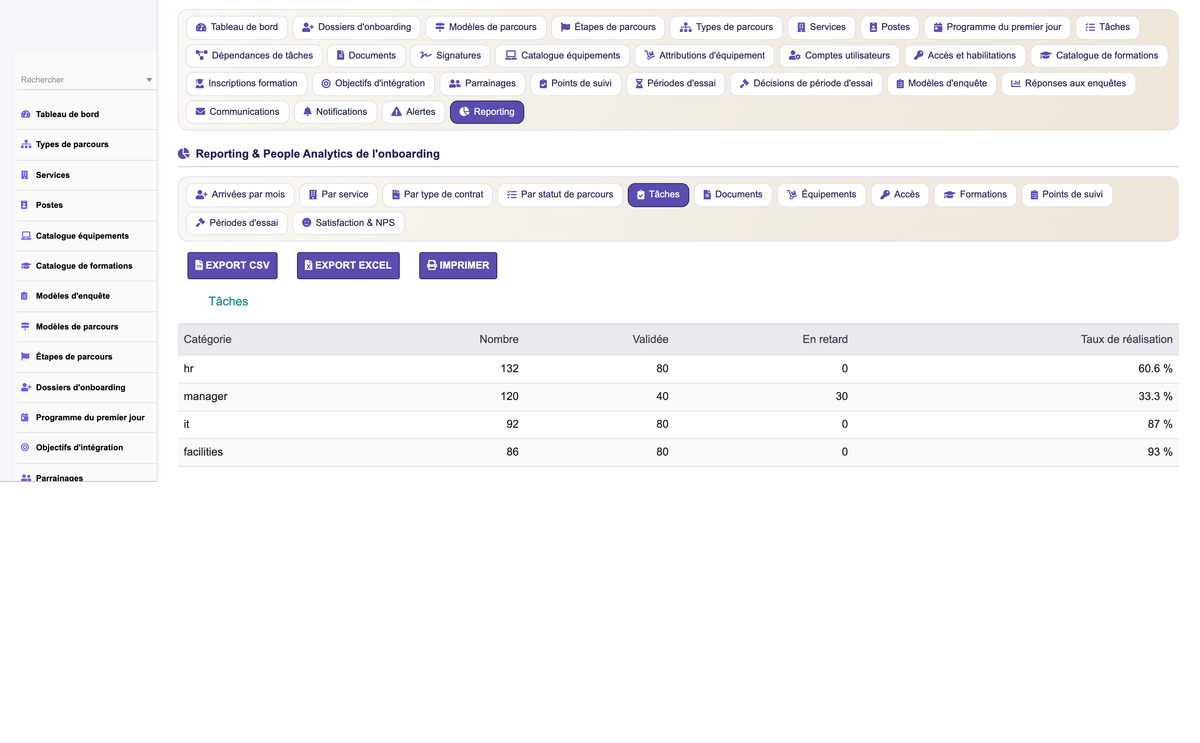
Task: Show the Équipements report
Action: [x=821, y=194]
